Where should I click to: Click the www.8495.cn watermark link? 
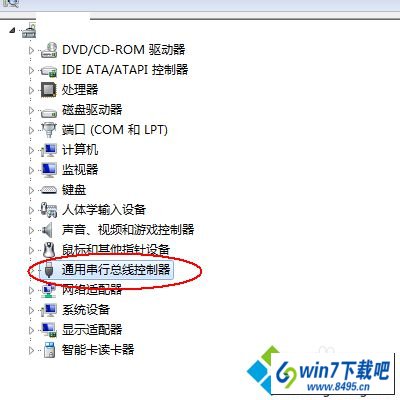[x=338, y=387]
